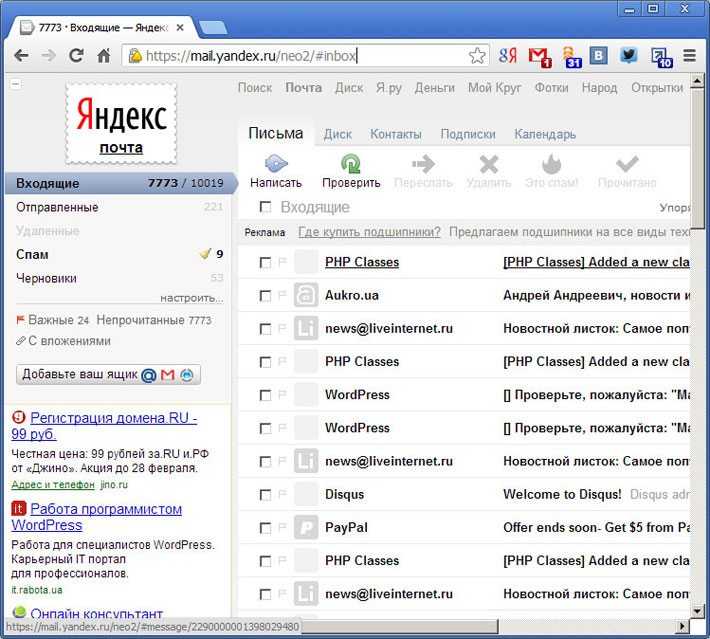Click the importance flag on Aukro.ua row

282,295
